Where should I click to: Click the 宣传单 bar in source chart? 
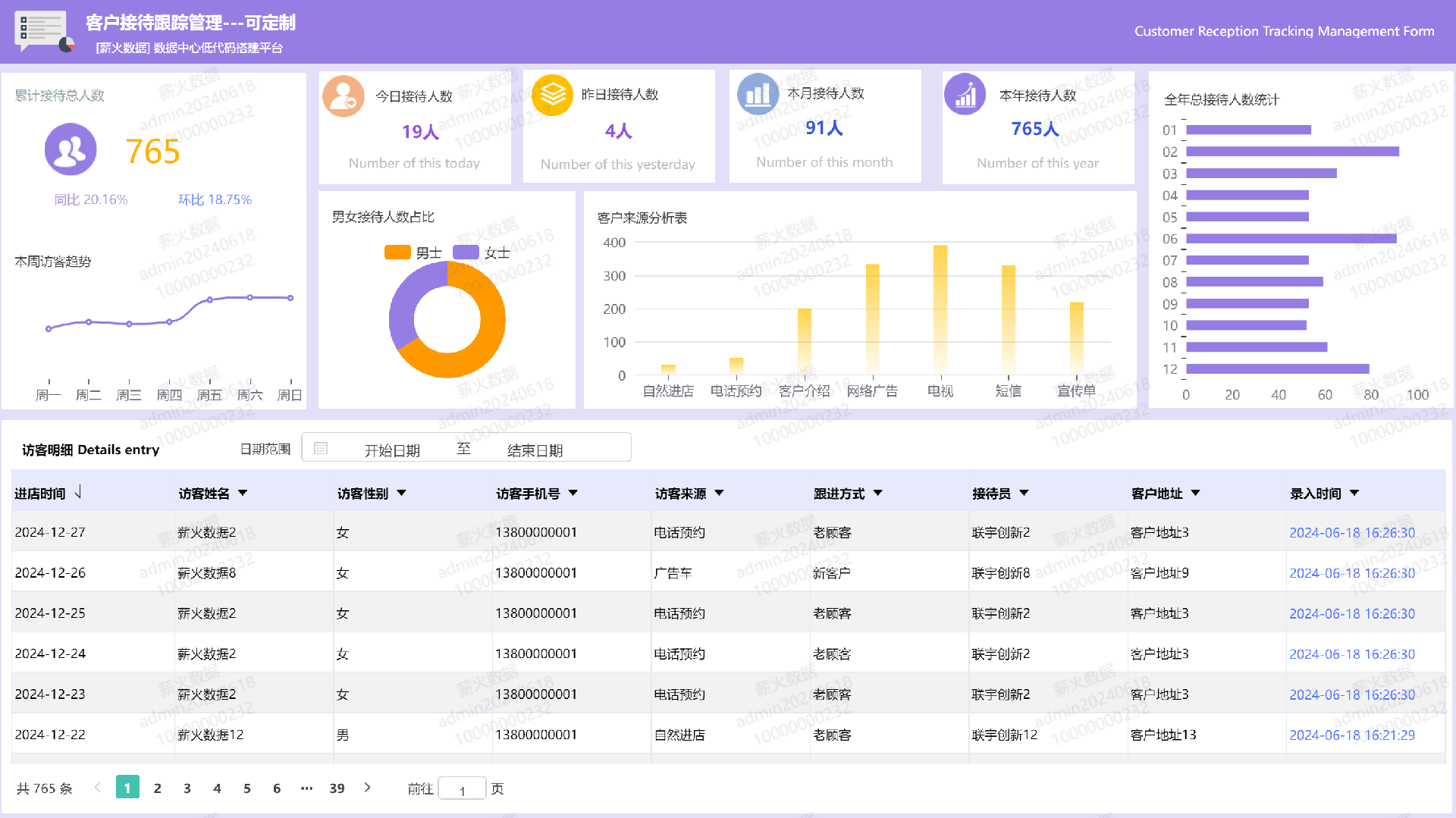(x=1077, y=338)
